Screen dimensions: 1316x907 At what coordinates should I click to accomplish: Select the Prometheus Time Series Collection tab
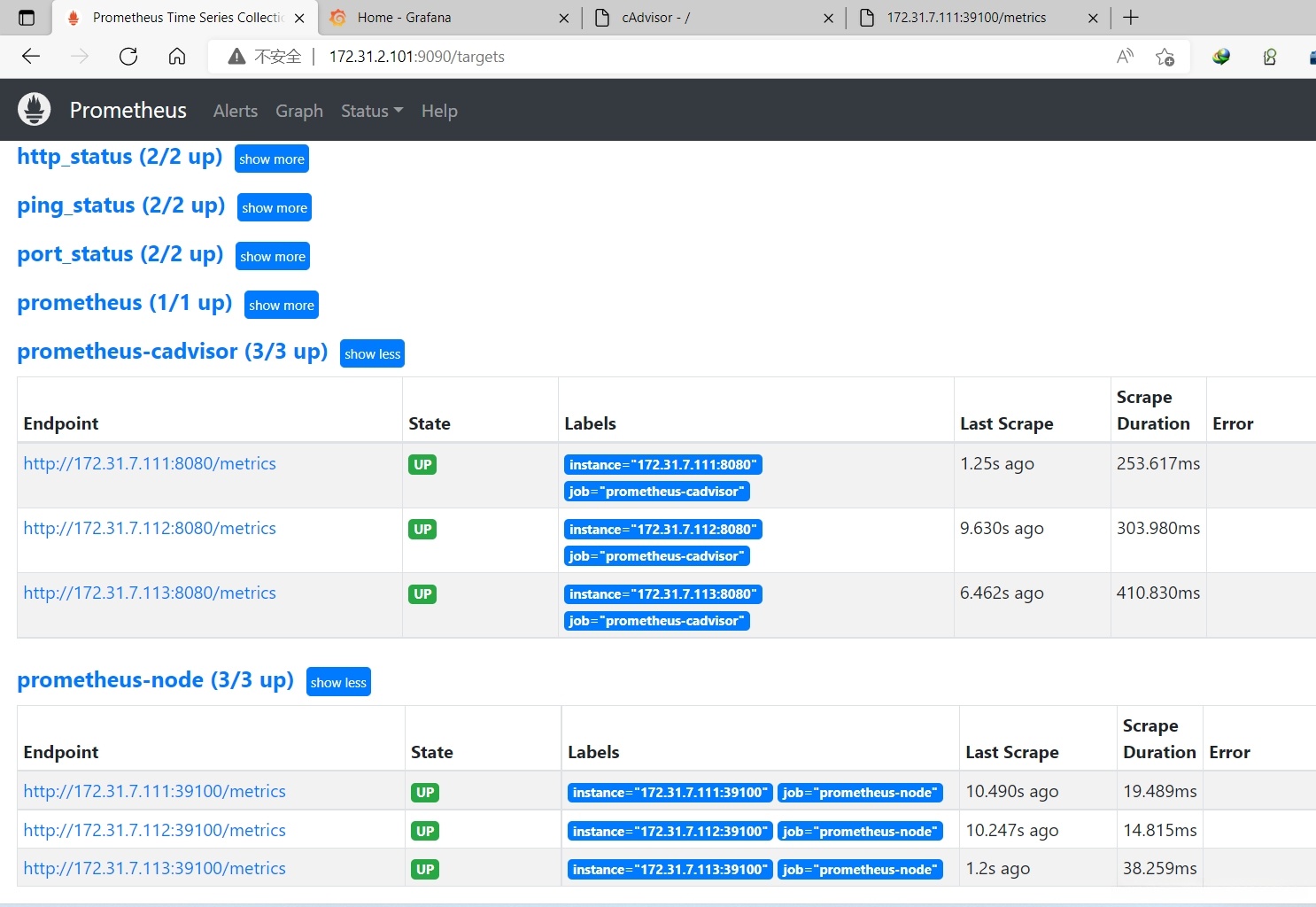tap(184, 18)
